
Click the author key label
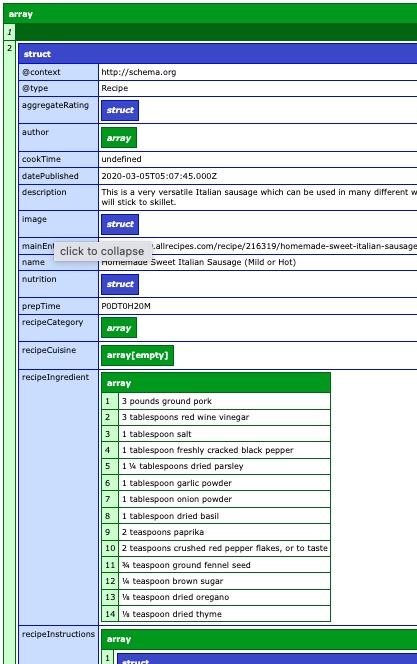36,132
